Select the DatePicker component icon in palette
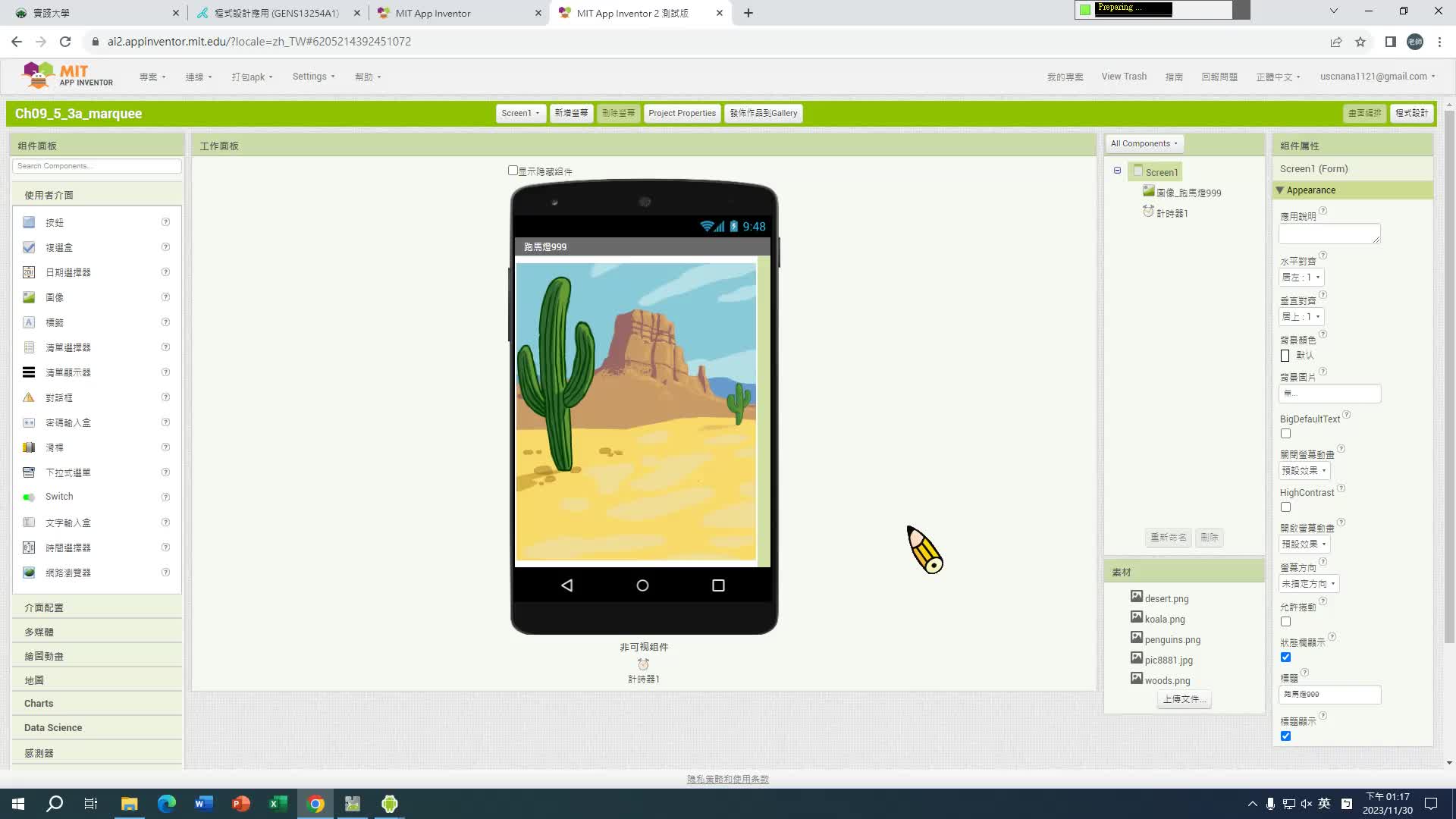Image resolution: width=1456 pixels, height=819 pixels. (29, 272)
